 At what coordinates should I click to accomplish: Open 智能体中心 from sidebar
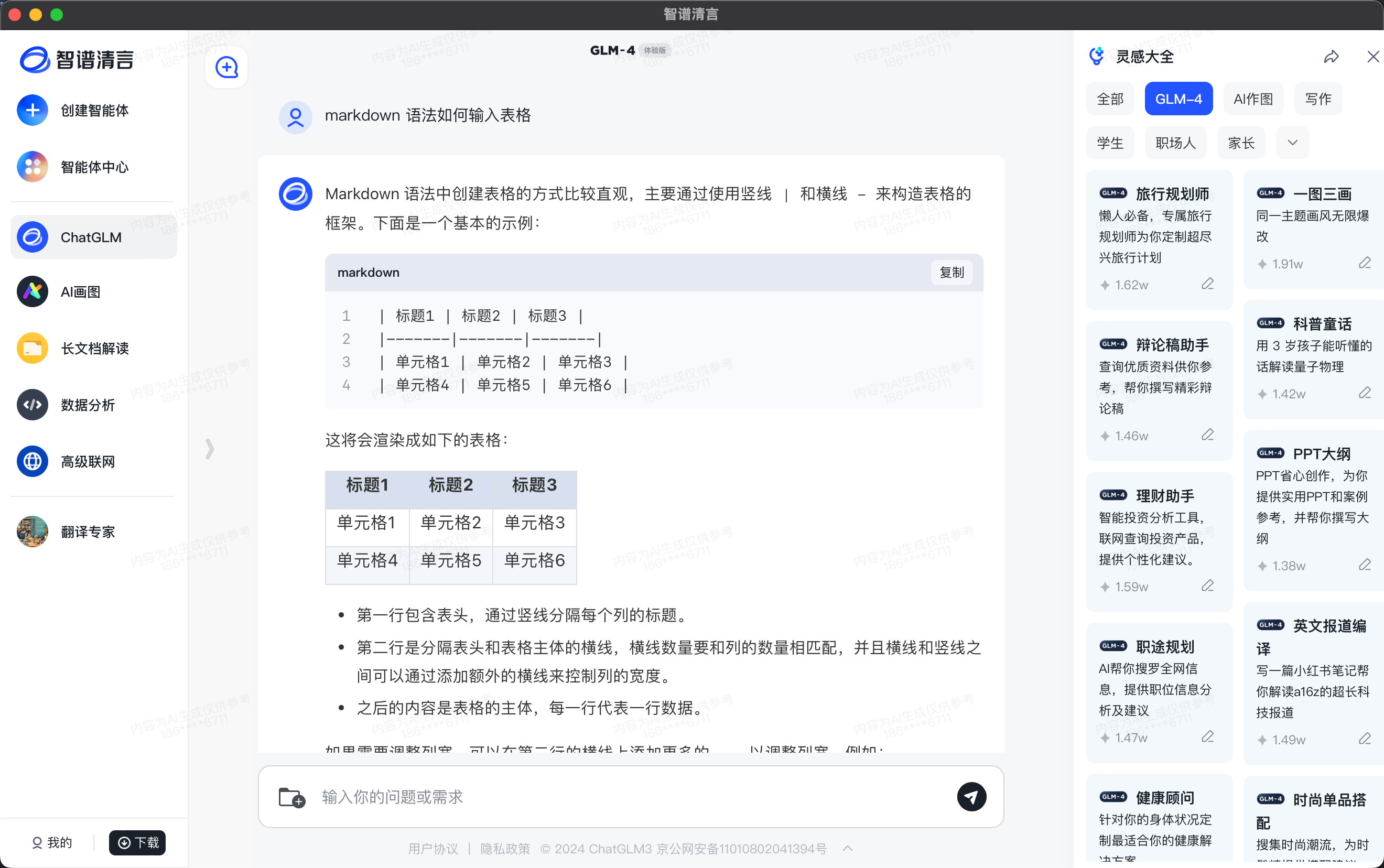click(93, 167)
